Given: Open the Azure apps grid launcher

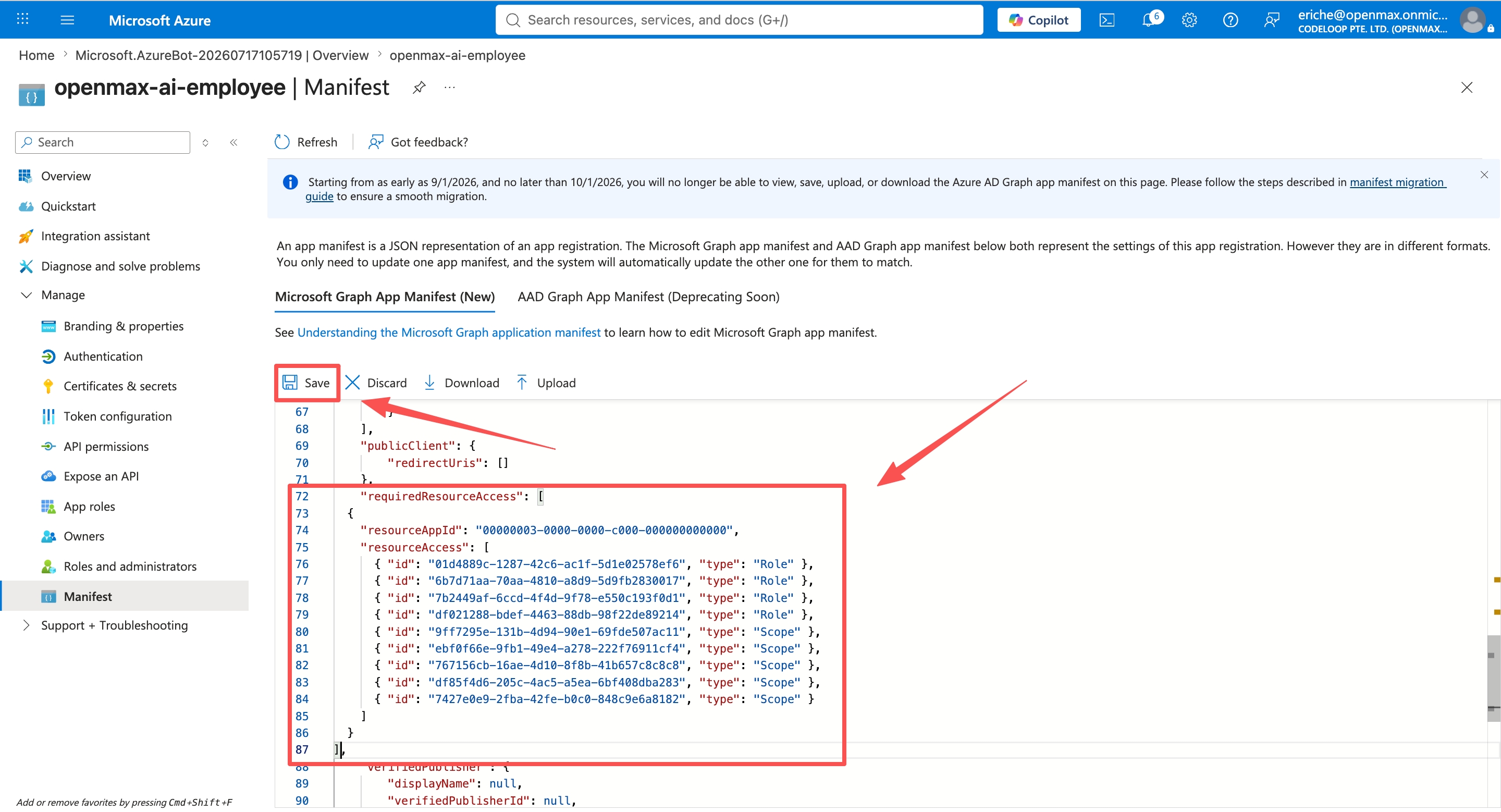Looking at the screenshot, I should pyautogui.click(x=22, y=19).
